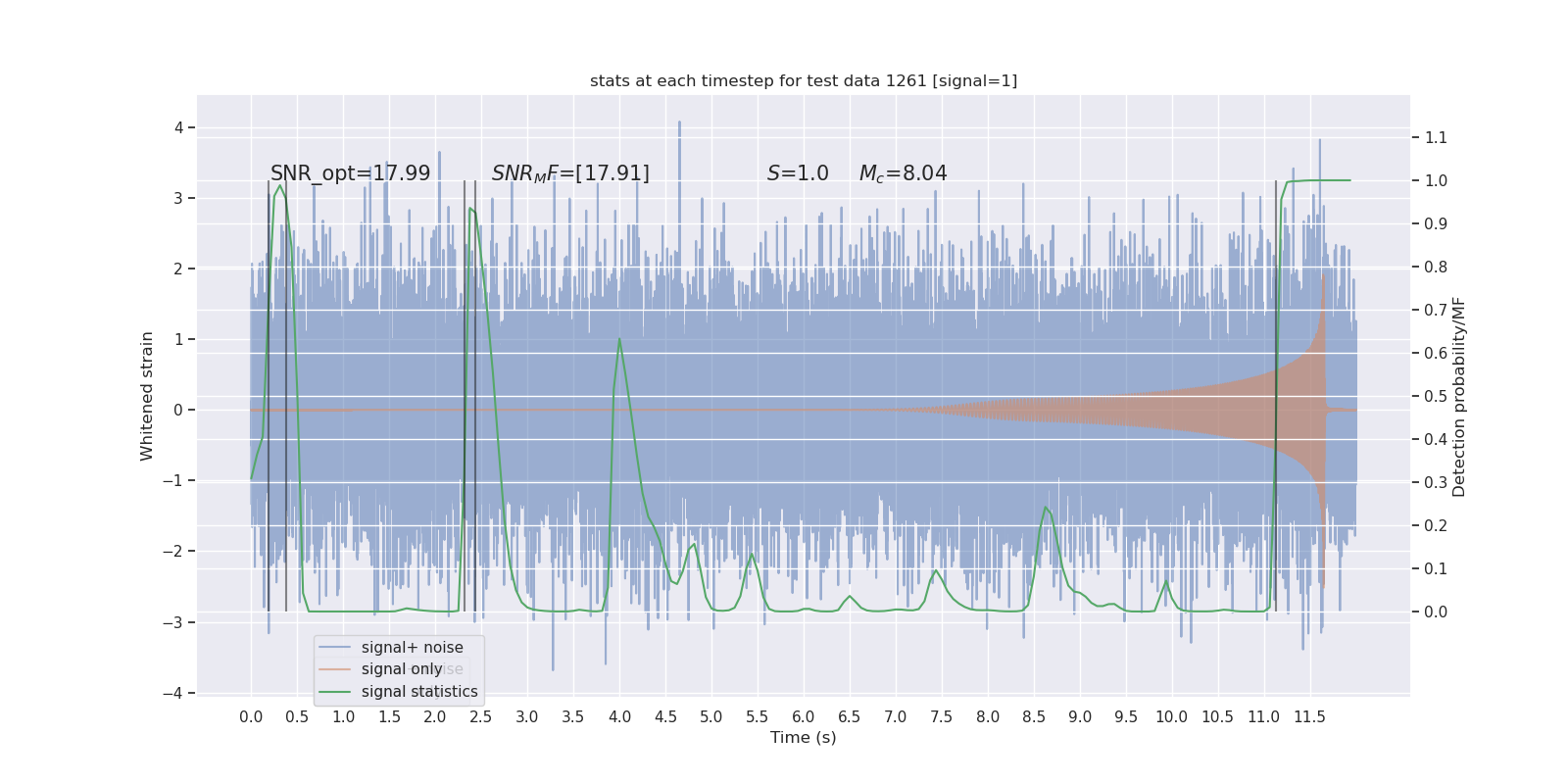1568x784 pixels.
Task: Click the 'Detection probability/MF' axis label
Action: coord(1459,396)
